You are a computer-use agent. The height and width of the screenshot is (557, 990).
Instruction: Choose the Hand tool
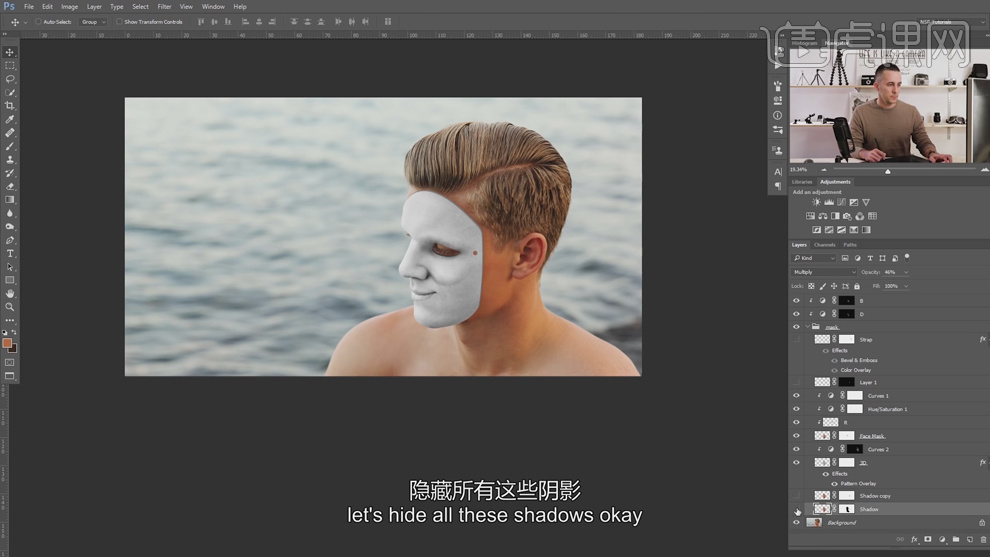[x=9, y=294]
